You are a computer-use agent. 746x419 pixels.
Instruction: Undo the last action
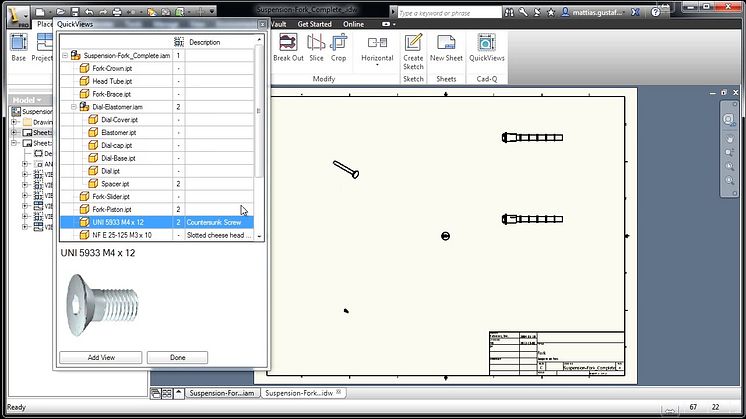coord(89,11)
